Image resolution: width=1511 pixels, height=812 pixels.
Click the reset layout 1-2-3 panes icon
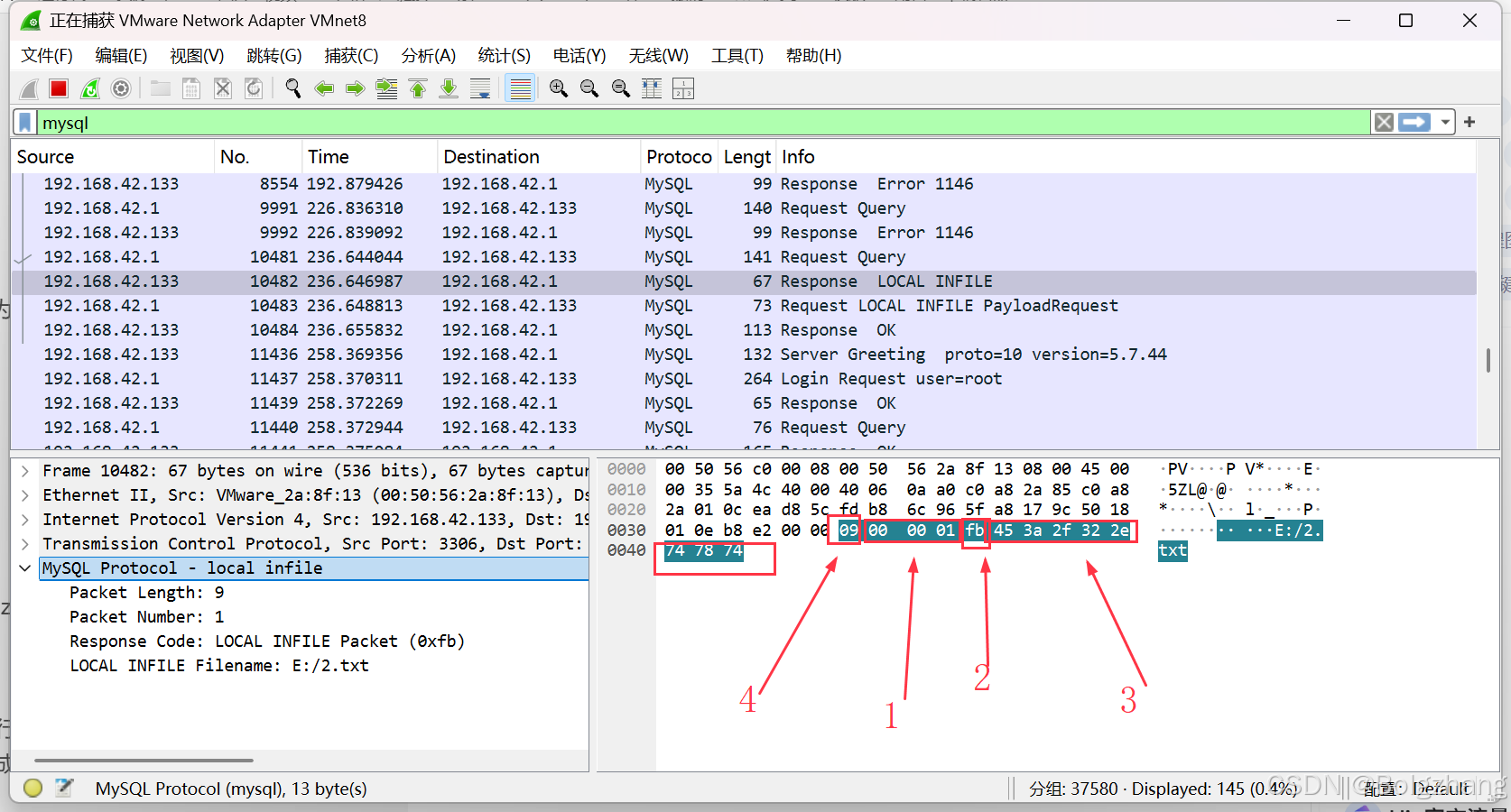coord(683,88)
